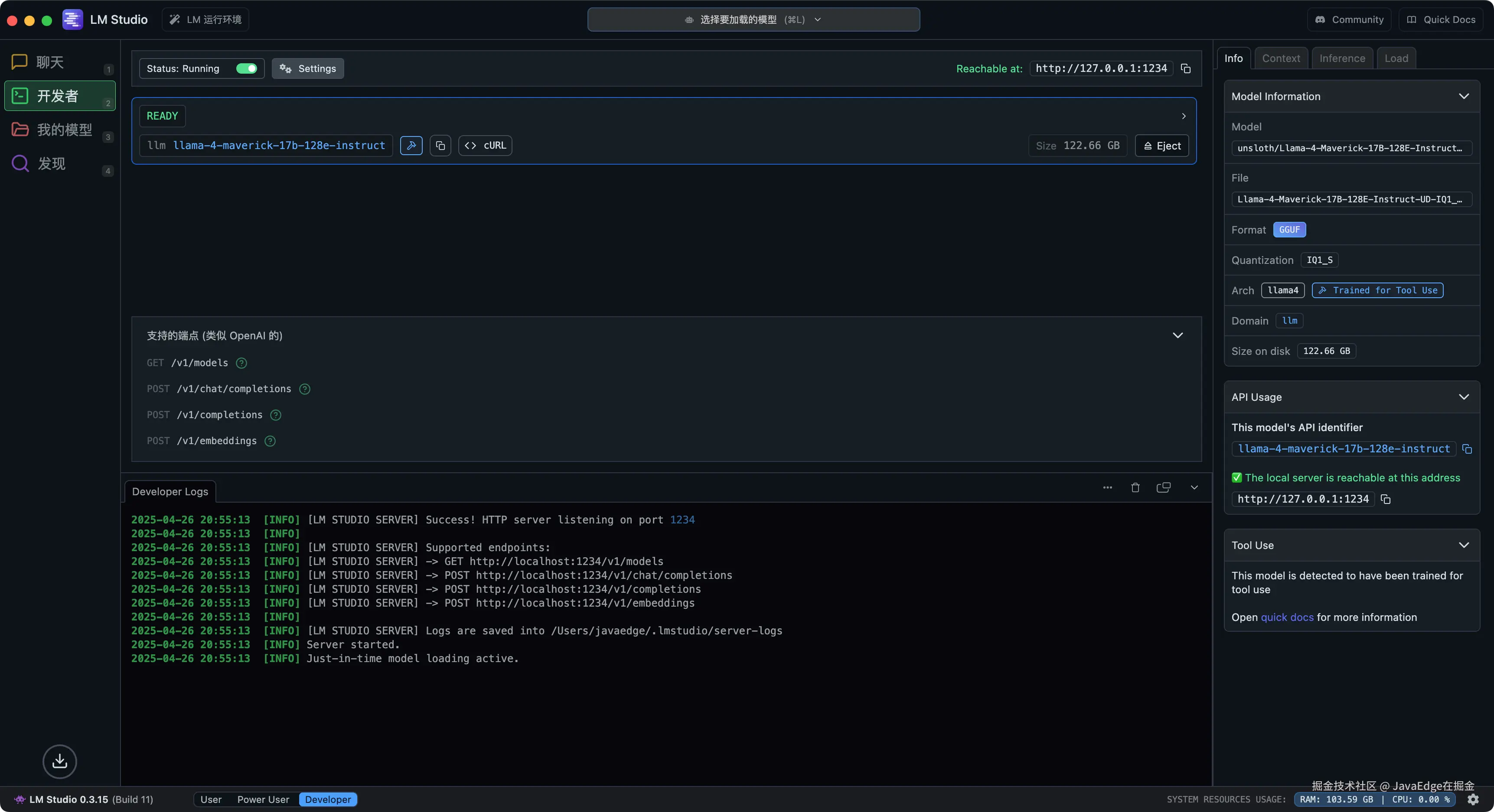Open app settings gear in status bar
Screen dimensions: 1494x812
coord(1473,799)
